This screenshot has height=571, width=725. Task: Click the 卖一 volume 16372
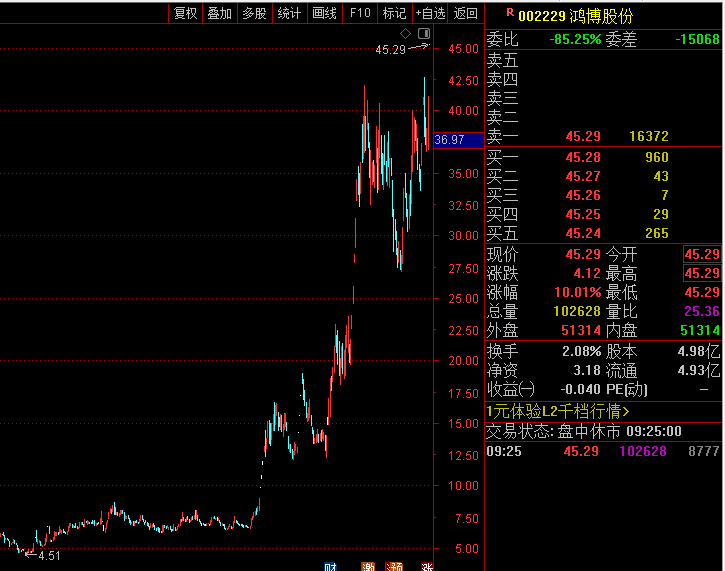click(649, 136)
